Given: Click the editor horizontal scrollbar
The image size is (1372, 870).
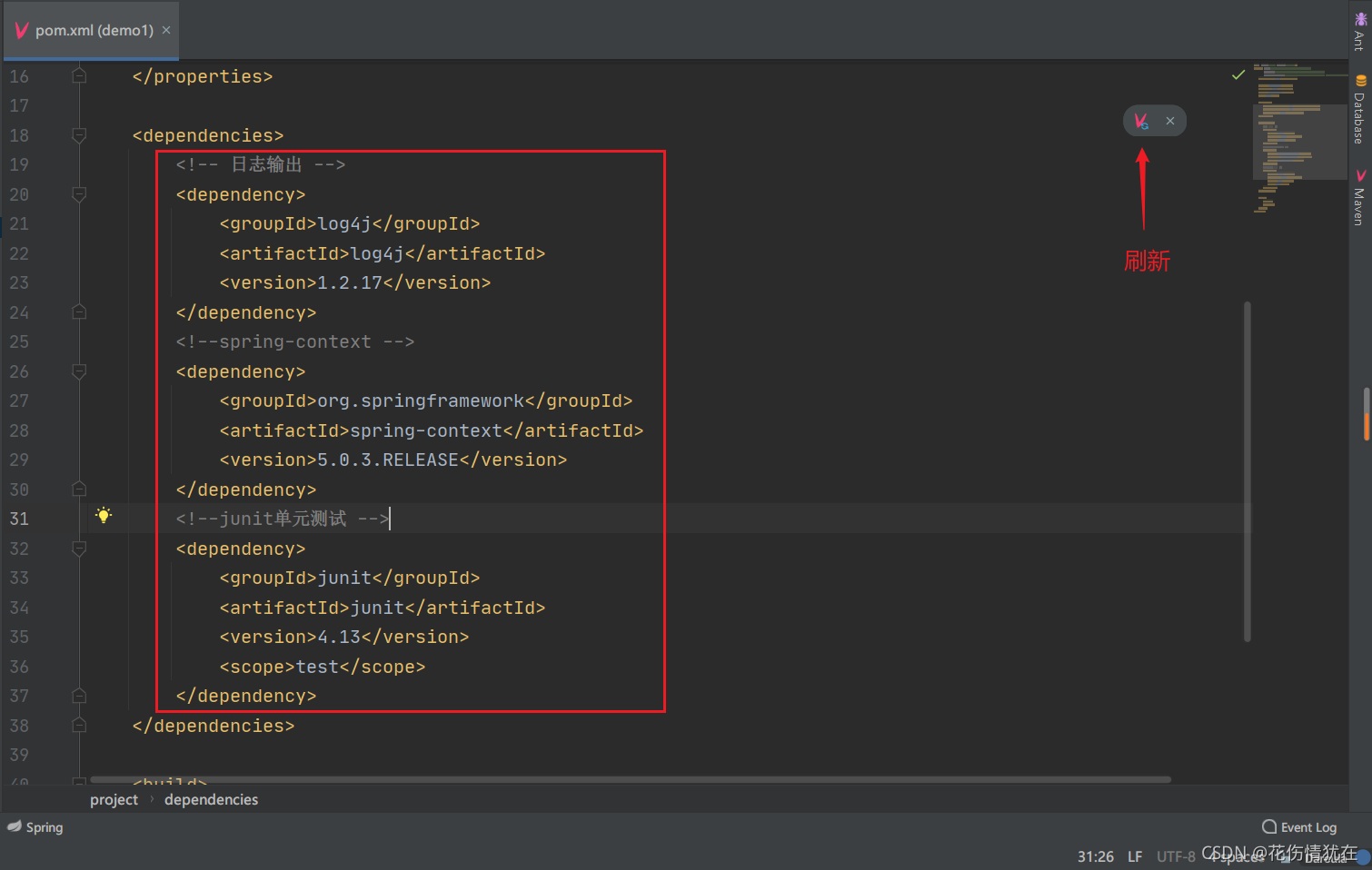Looking at the screenshot, I should pyautogui.click(x=631, y=779).
